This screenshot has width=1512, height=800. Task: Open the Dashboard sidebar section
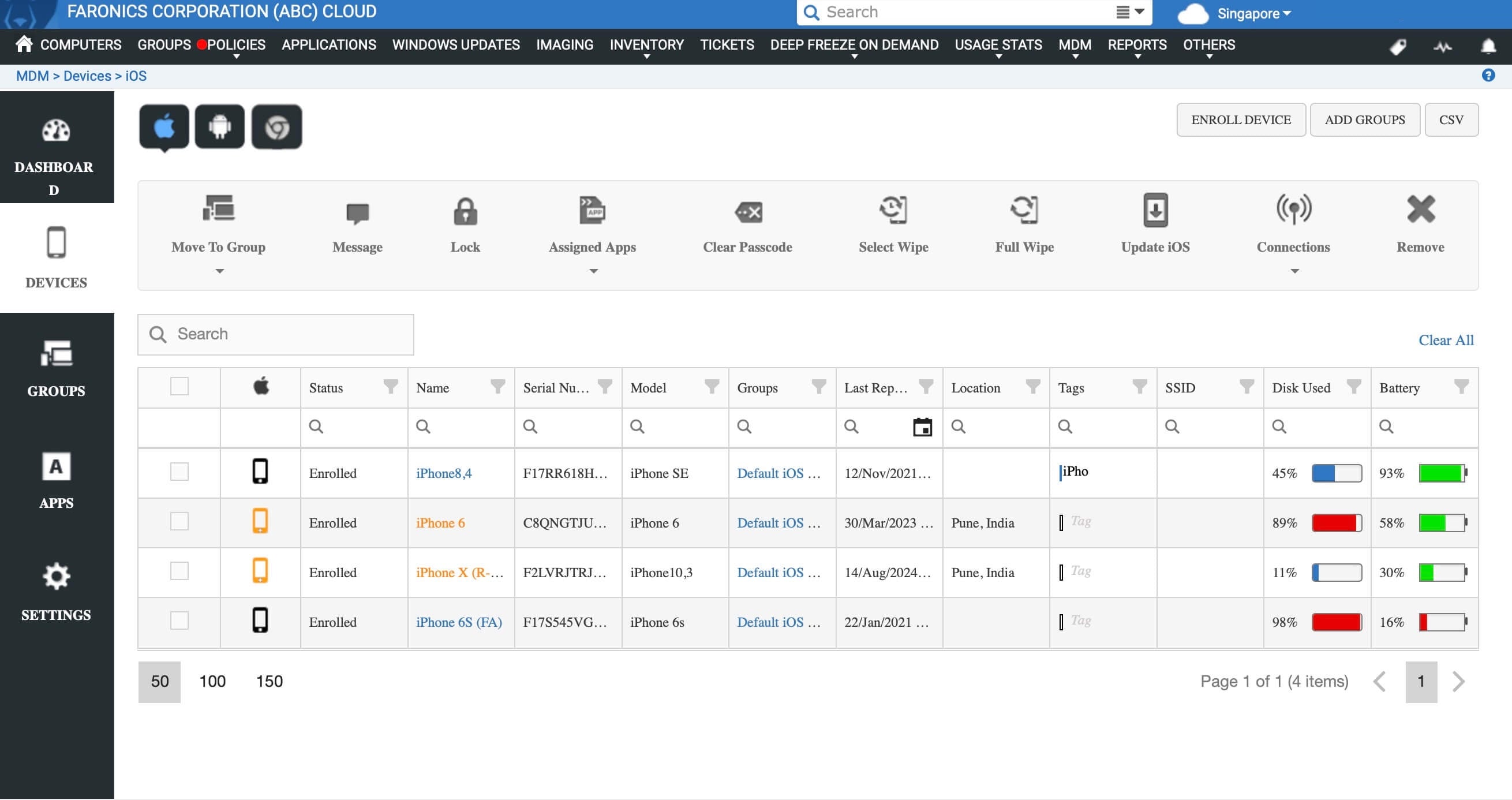(x=57, y=147)
